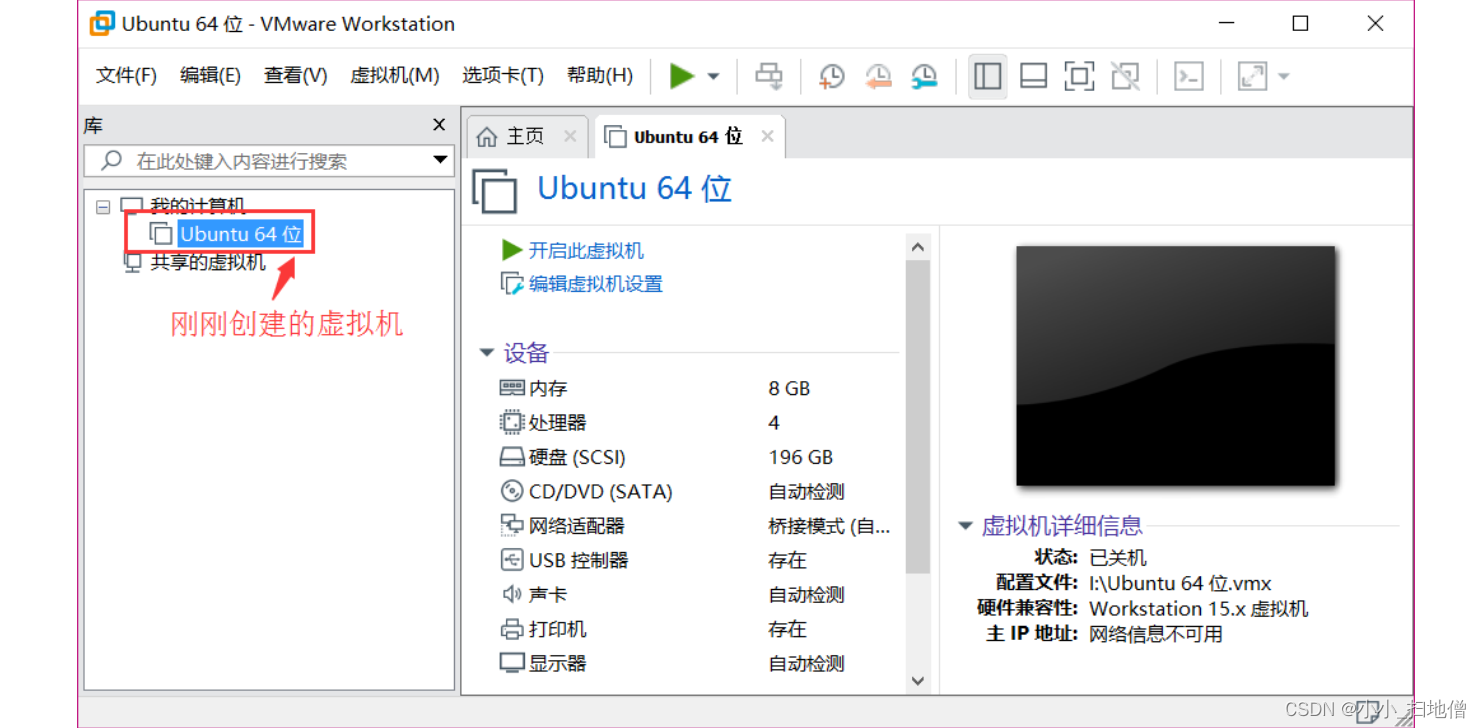This screenshot has height=728, width=1481.
Task: Click the USB controller icon
Action: point(512,560)
